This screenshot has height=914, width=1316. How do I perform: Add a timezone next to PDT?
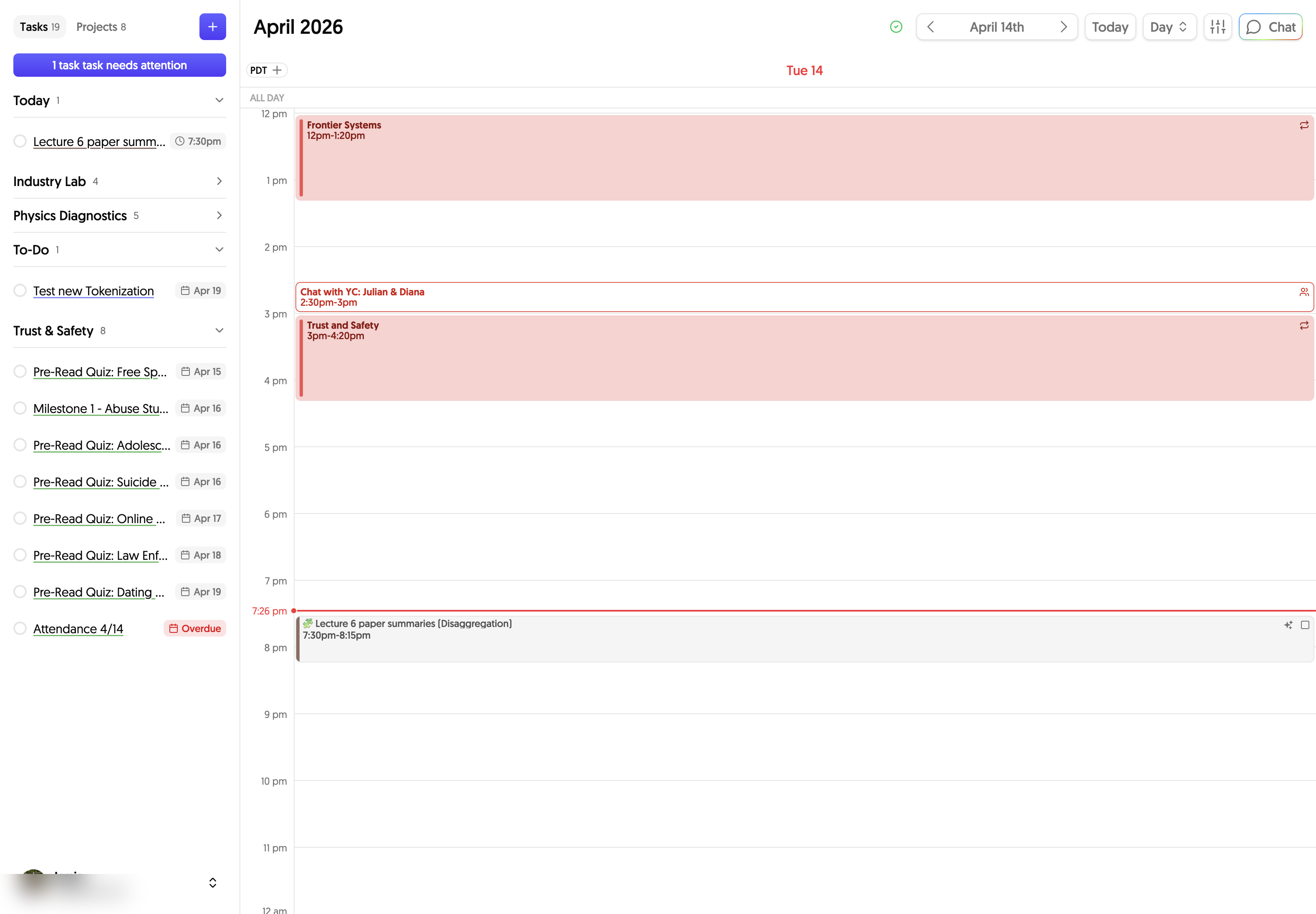coord(277,71)
